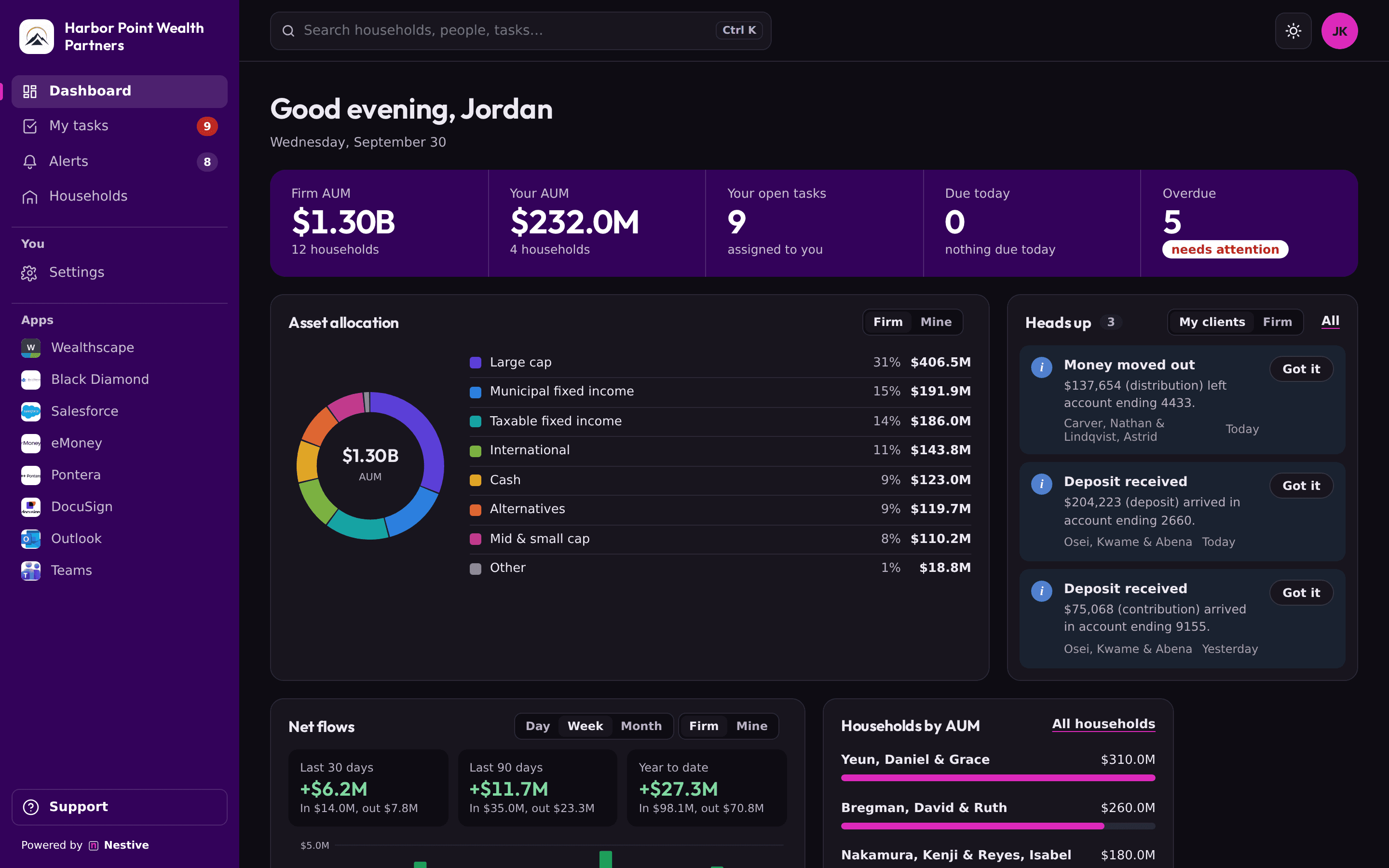Set Net flows period to Week
This screenshot has height=868, width=1389.
coord(586,726)
